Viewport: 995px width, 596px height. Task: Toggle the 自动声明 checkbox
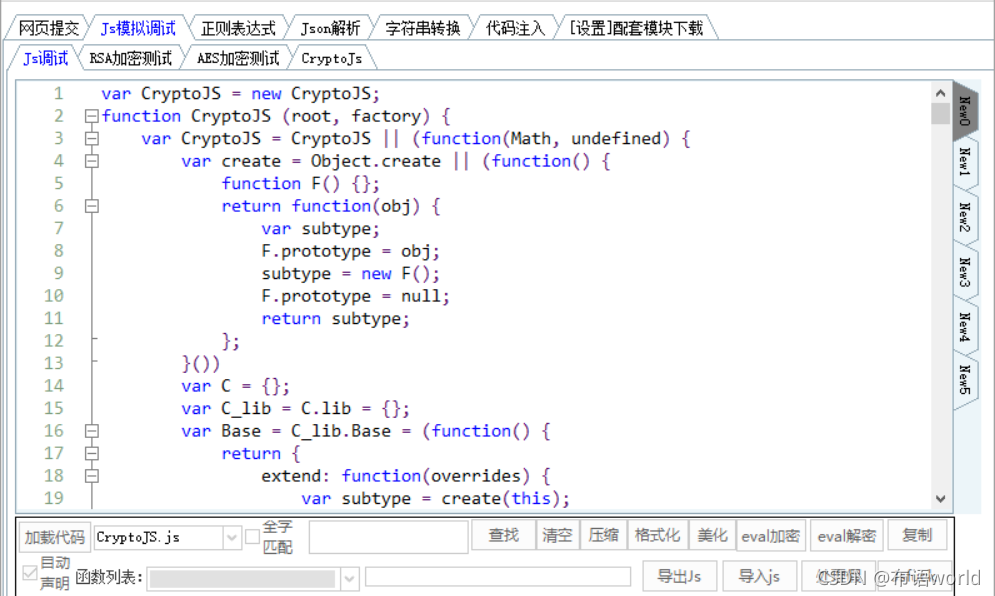coord(30,573)
